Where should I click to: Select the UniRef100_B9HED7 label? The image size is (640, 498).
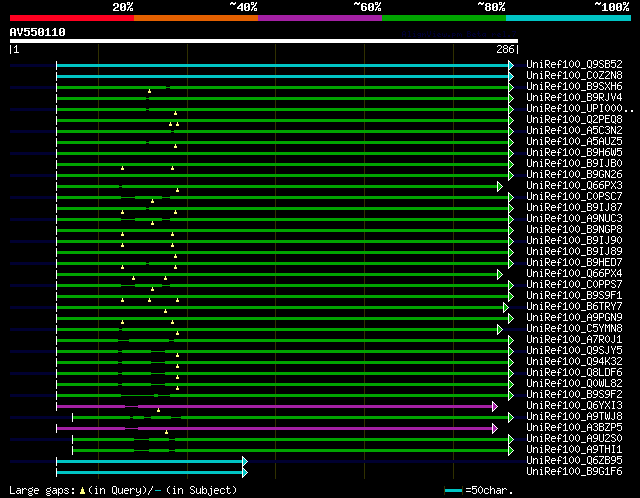(x=574, y=263)
